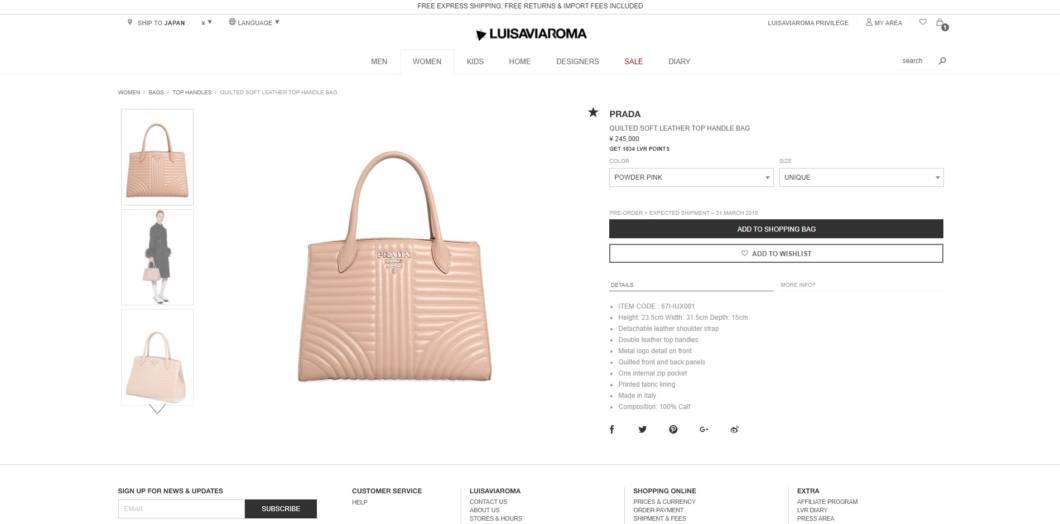
Task: Click Add to Wishlist button
Action: tap(776, 254)
